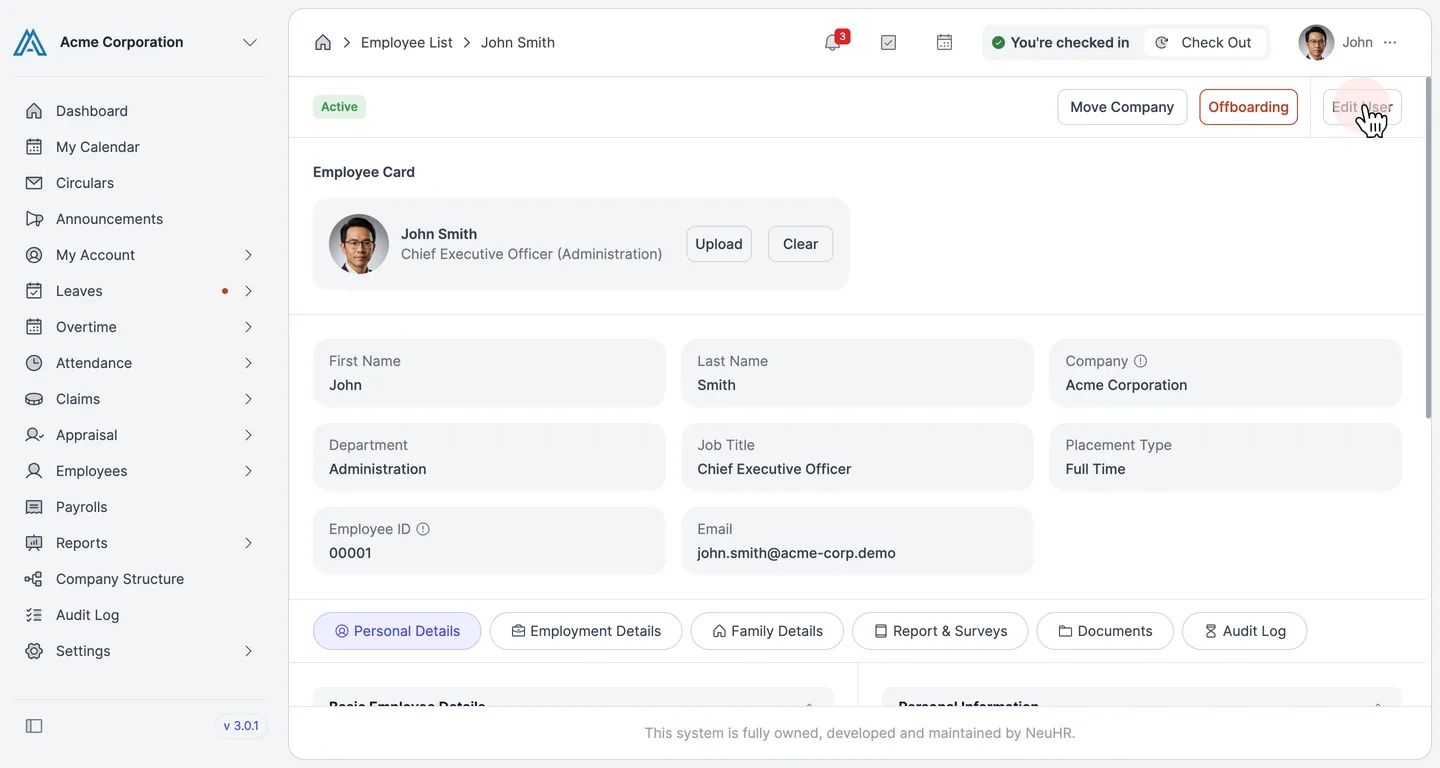1440x768 pixels.
Task: Click the Leaves calendar-check icon
Action: click(34, 291)
